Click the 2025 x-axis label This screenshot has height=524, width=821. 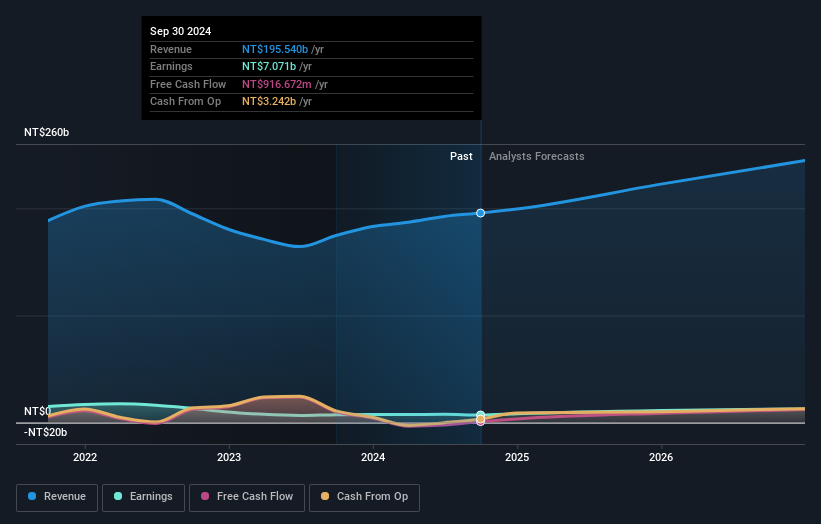coord(517,458)
